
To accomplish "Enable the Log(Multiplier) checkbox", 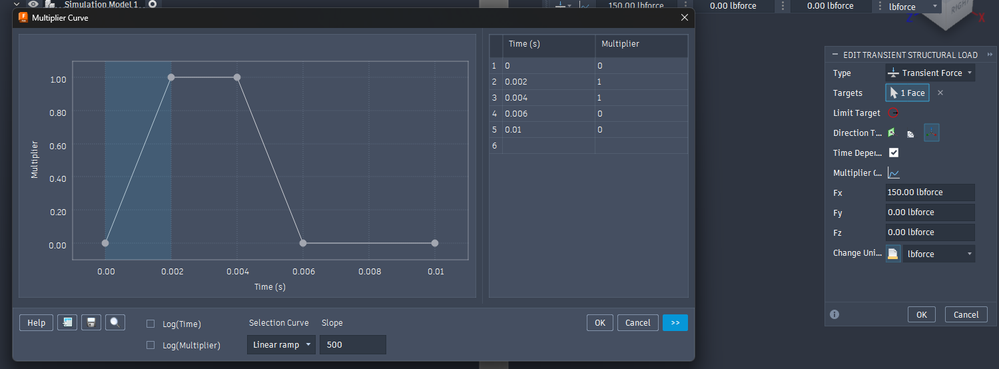I will pos(150,345).
